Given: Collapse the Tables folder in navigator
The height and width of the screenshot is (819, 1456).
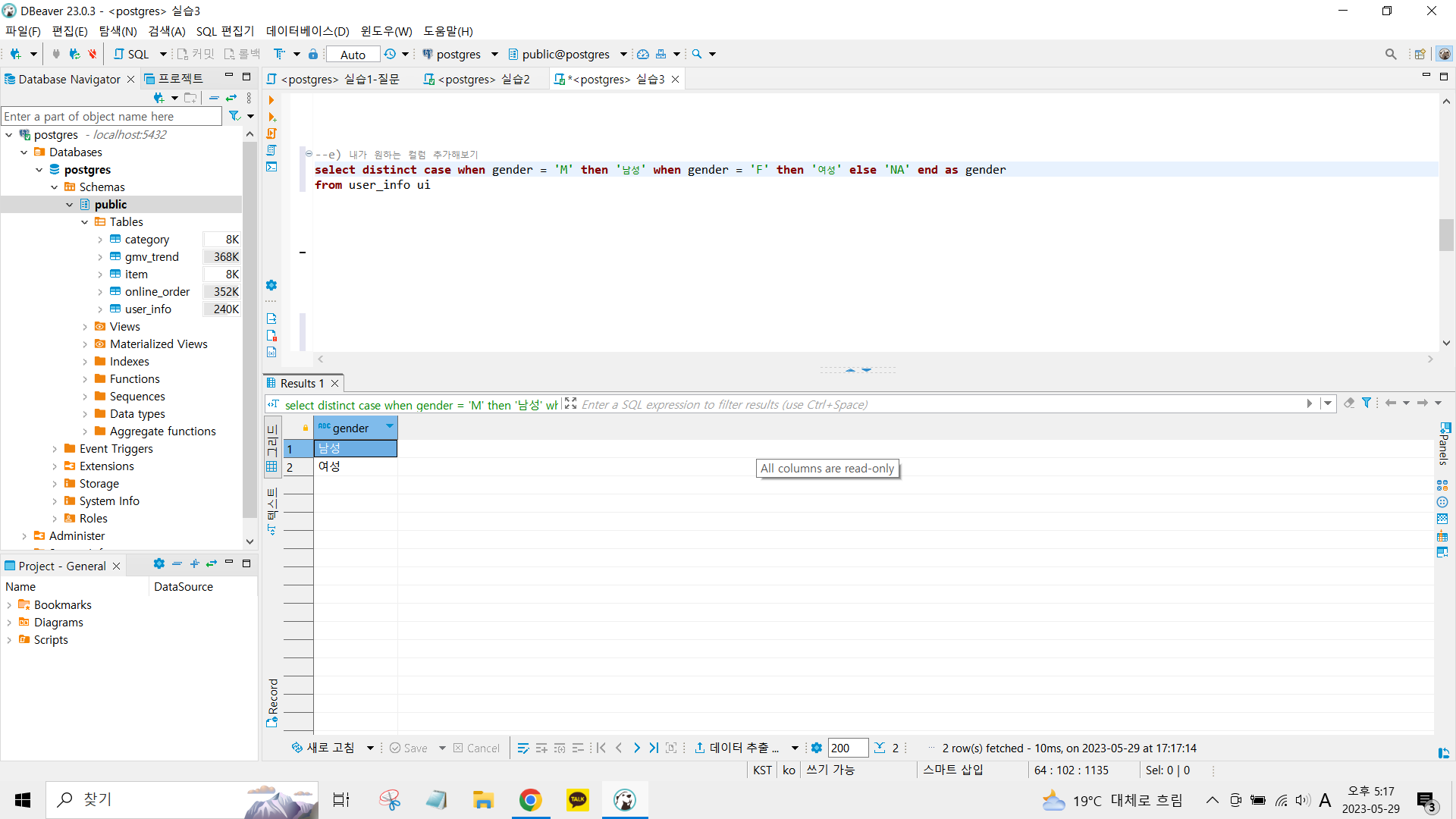Looking at the screenshot, I should pos(85,222).
